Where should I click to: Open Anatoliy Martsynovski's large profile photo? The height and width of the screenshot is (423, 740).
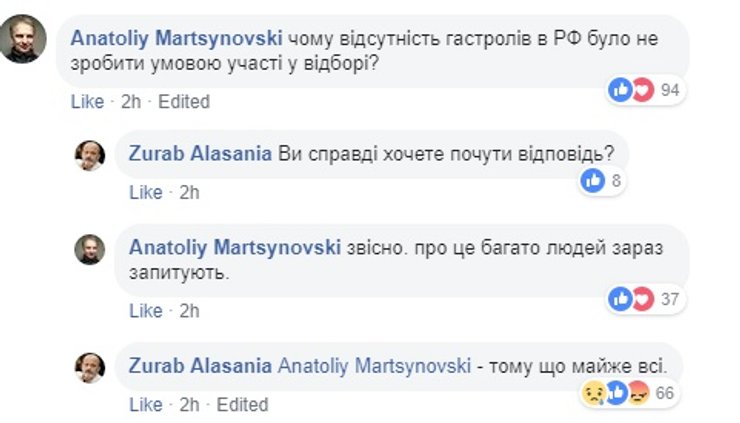[x=23, y=38]
